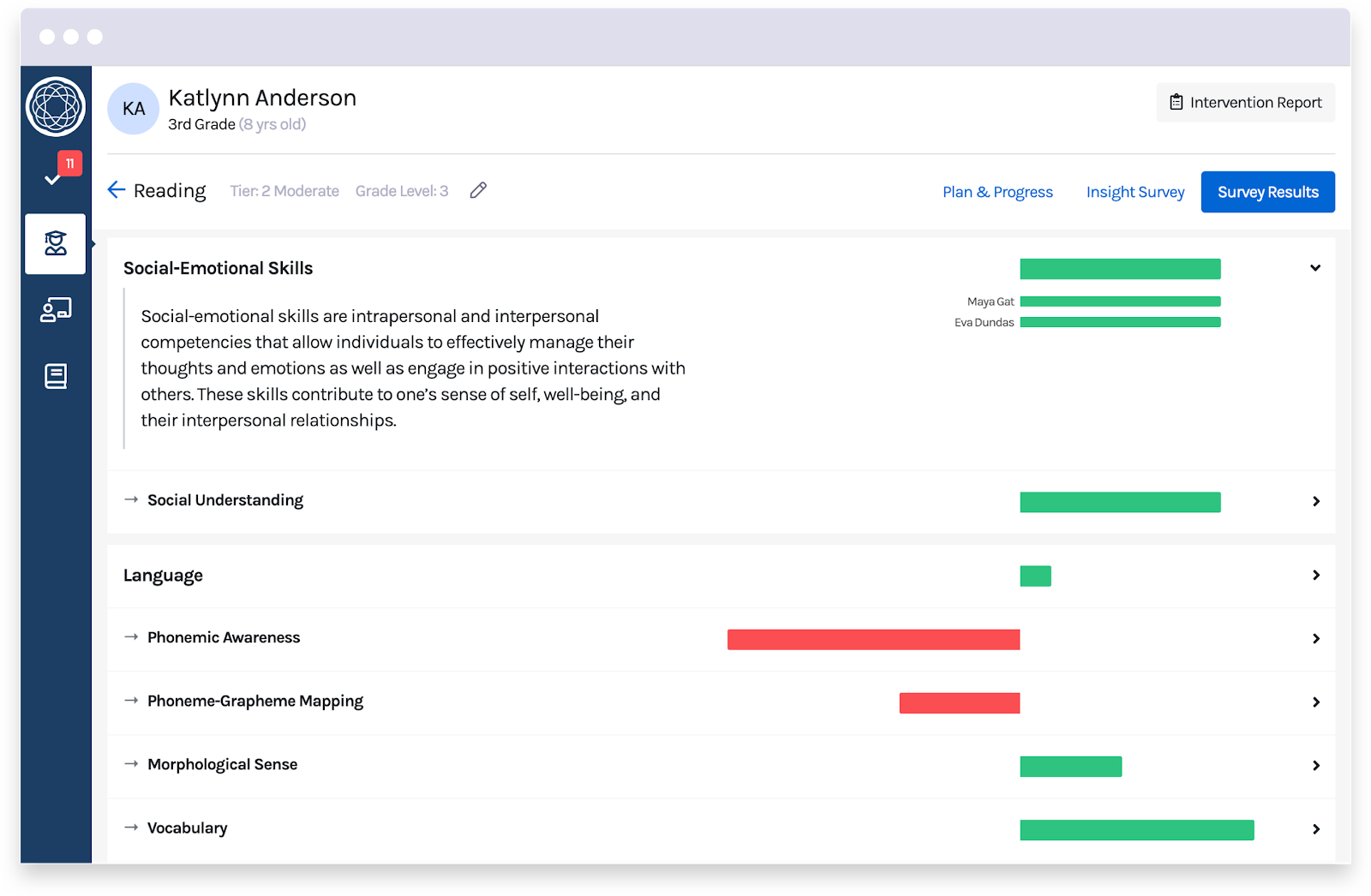Switch to the Insight Survey tab
Image resolution: width=1371 pixels, height=896 pixels.
[1135, 192]
